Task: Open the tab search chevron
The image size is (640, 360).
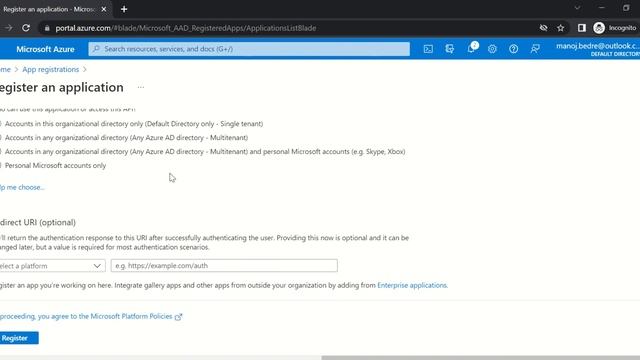Action: 577,8
